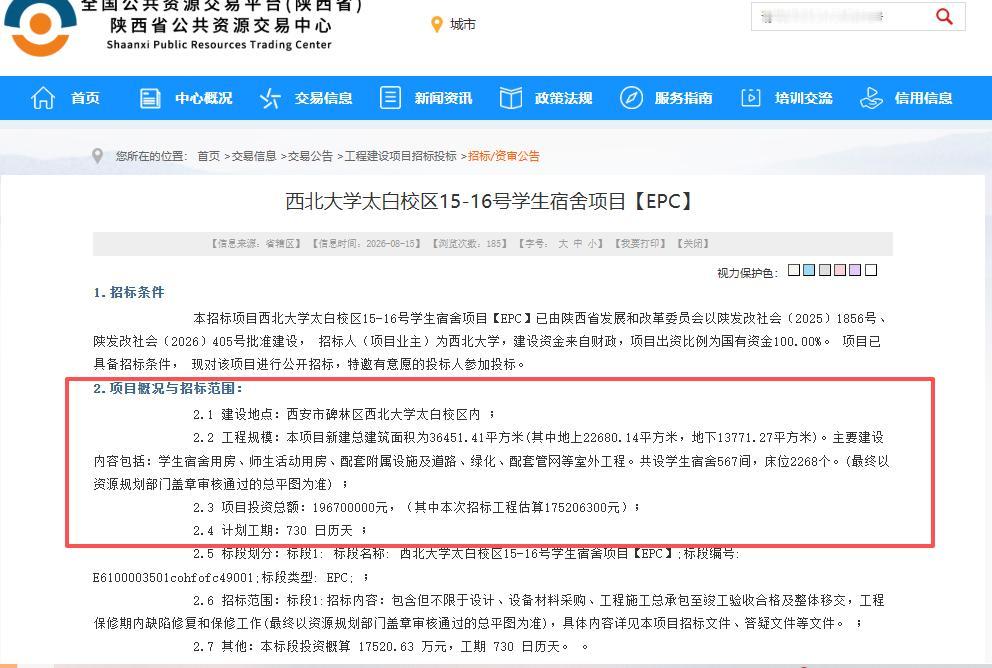Click the heading 2.项目概况与招标范围
The height and width of the screenshot is (668, 992).
tap(168, 388)
